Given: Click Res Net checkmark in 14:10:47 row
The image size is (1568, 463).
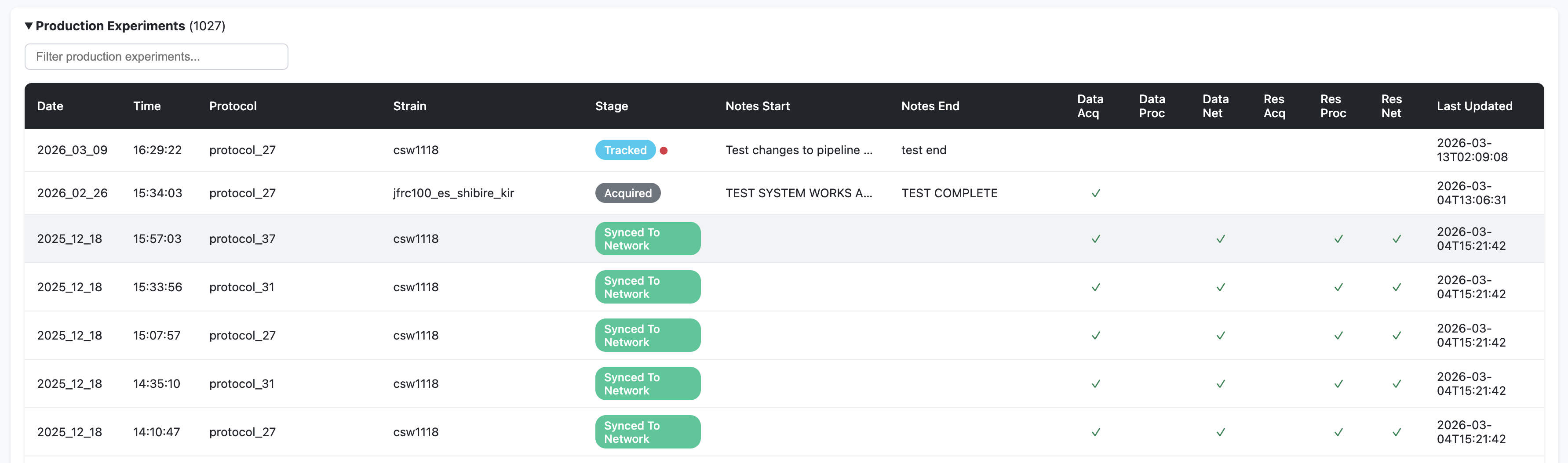Looking at the screenshot, I should pos(1397,433).
